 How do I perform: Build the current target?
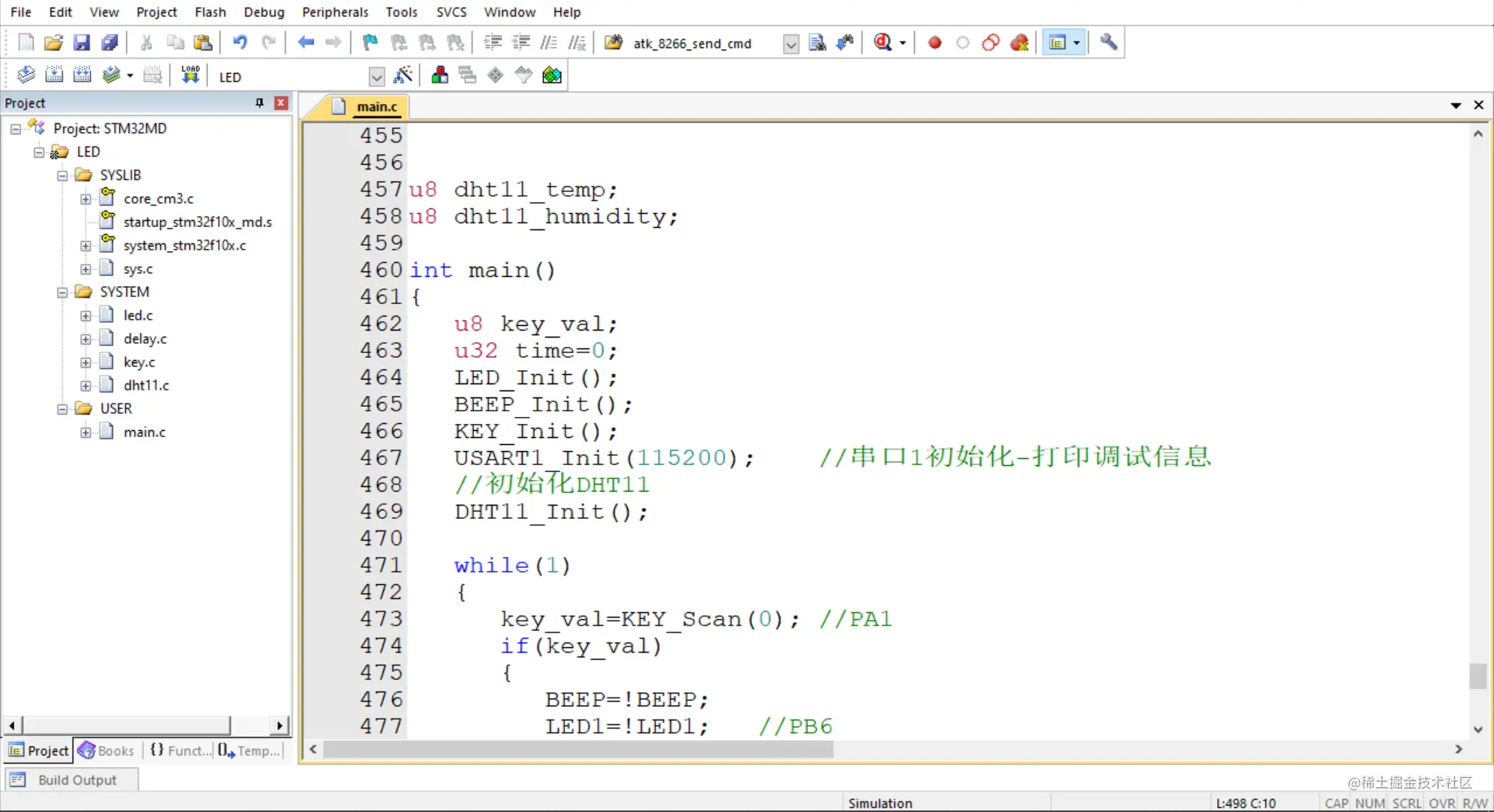point(54,74)
